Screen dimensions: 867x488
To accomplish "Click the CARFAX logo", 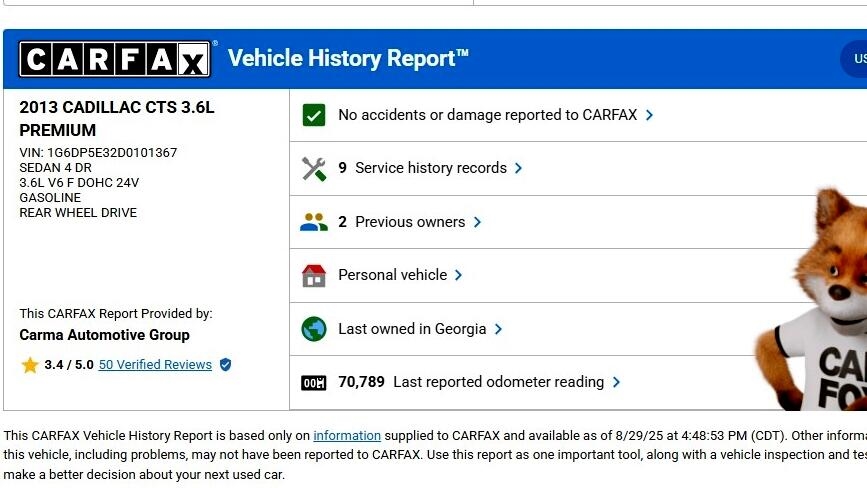I will point(114,60).
